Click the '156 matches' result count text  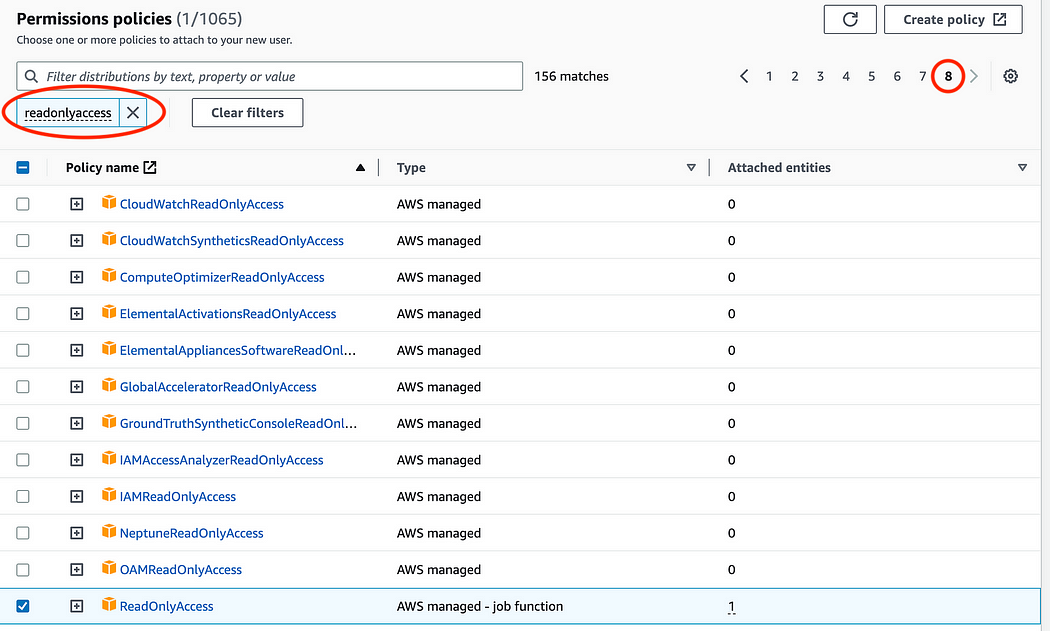point(571,76)
